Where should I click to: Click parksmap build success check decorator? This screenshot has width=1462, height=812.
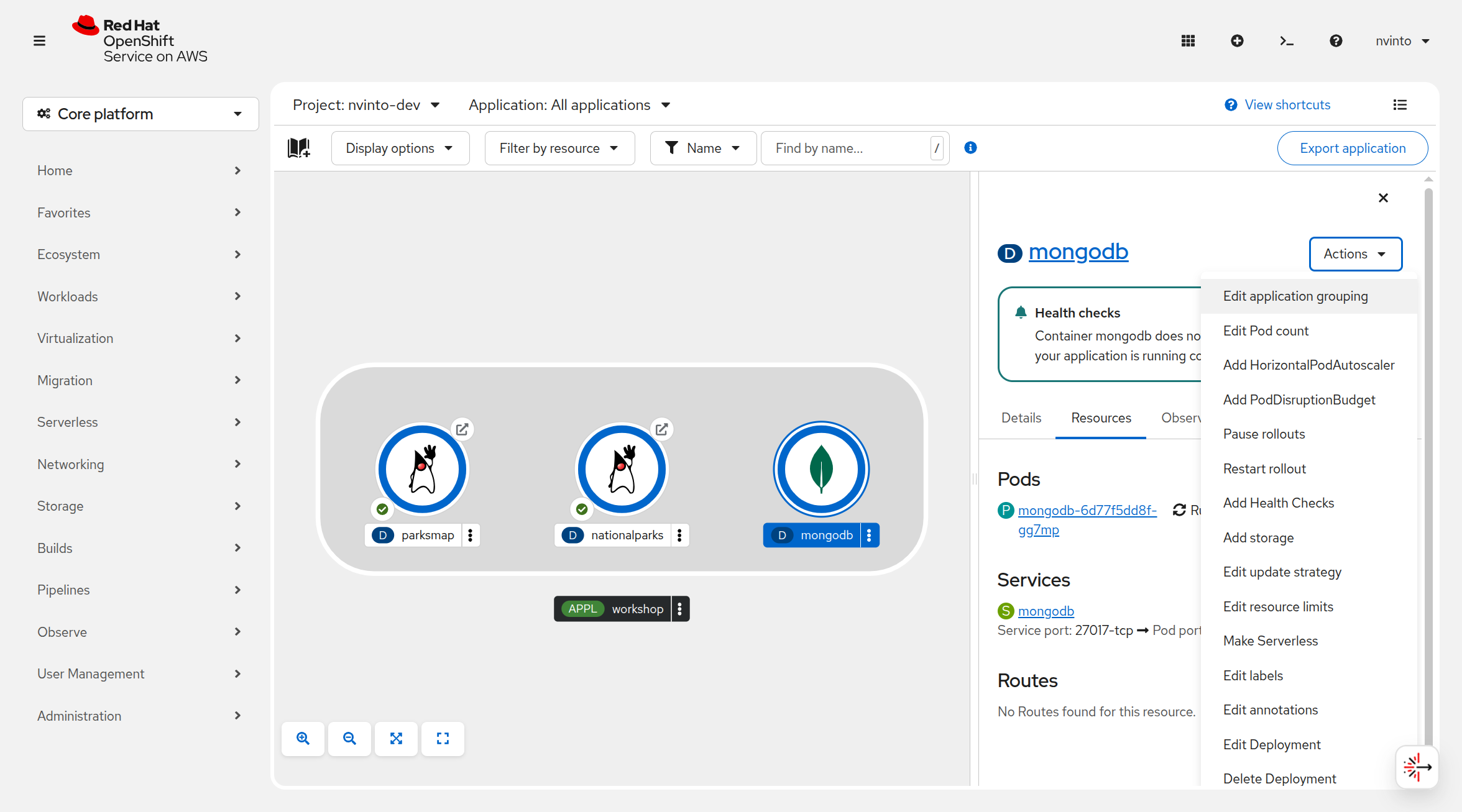(382, 509)
